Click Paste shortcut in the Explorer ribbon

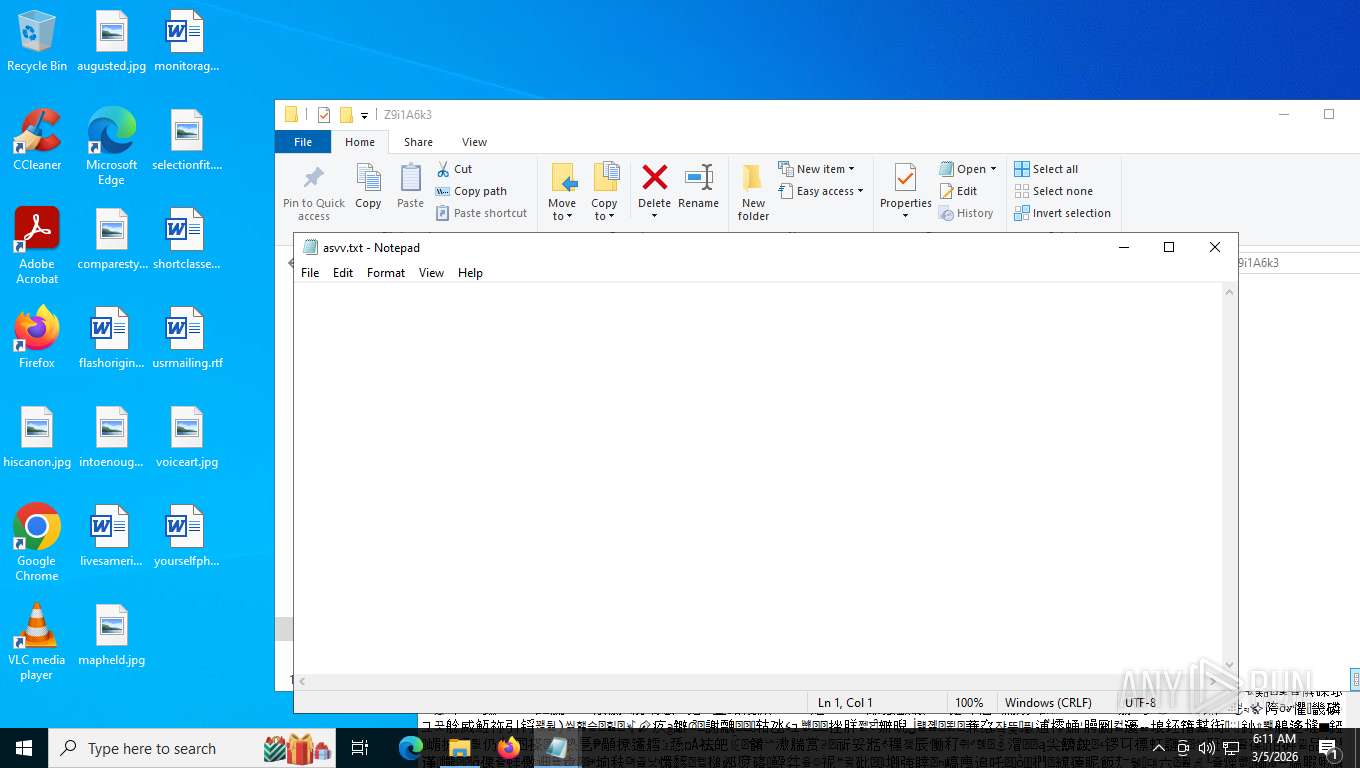[x=481, y=213]
